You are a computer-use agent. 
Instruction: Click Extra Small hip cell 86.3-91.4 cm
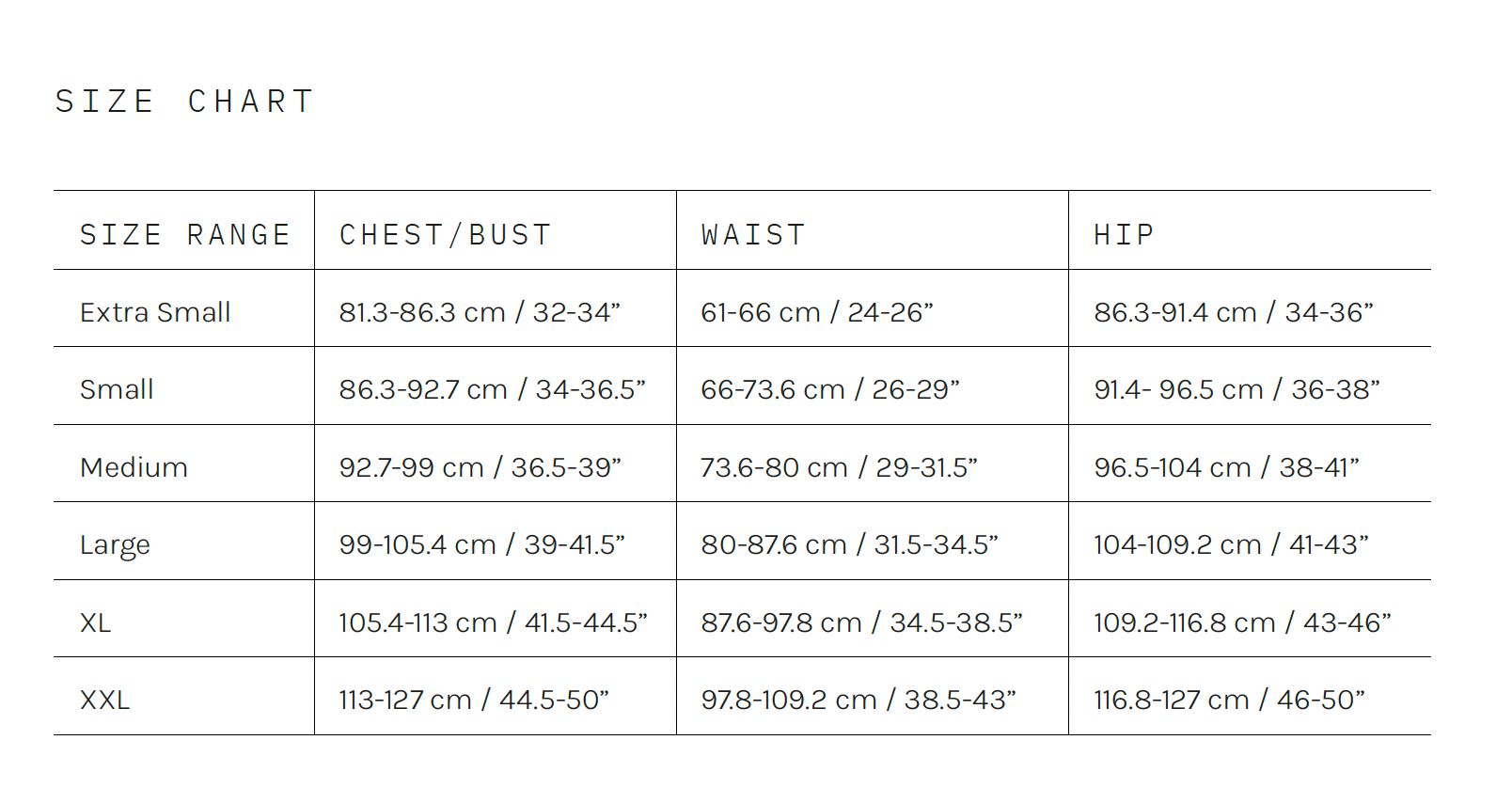tap(1233, 312)
